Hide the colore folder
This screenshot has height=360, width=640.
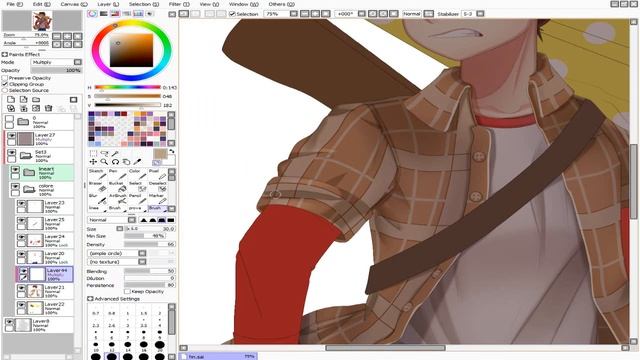click(x=15, y=187)
